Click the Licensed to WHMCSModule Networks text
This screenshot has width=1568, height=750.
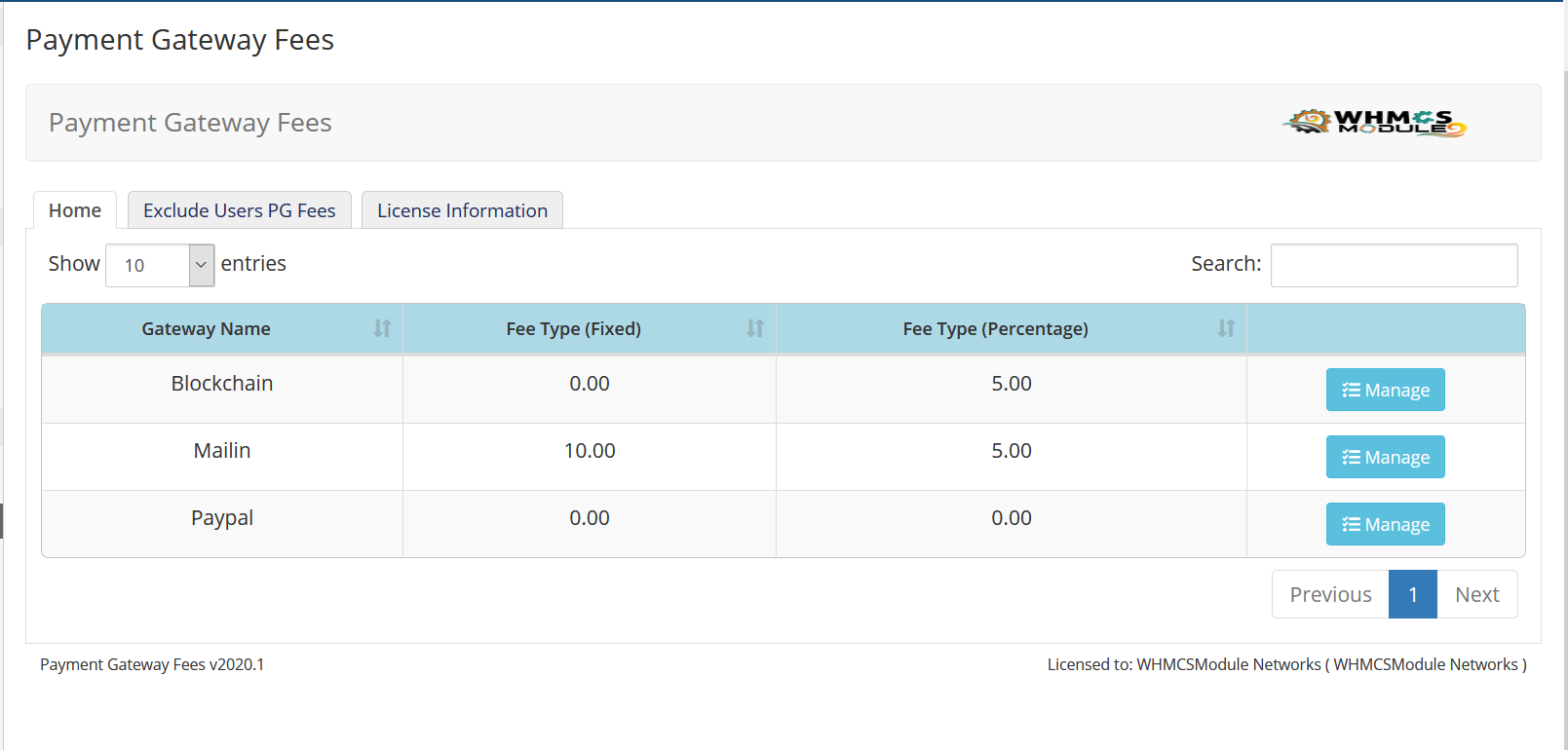[x=1287, y=664]
